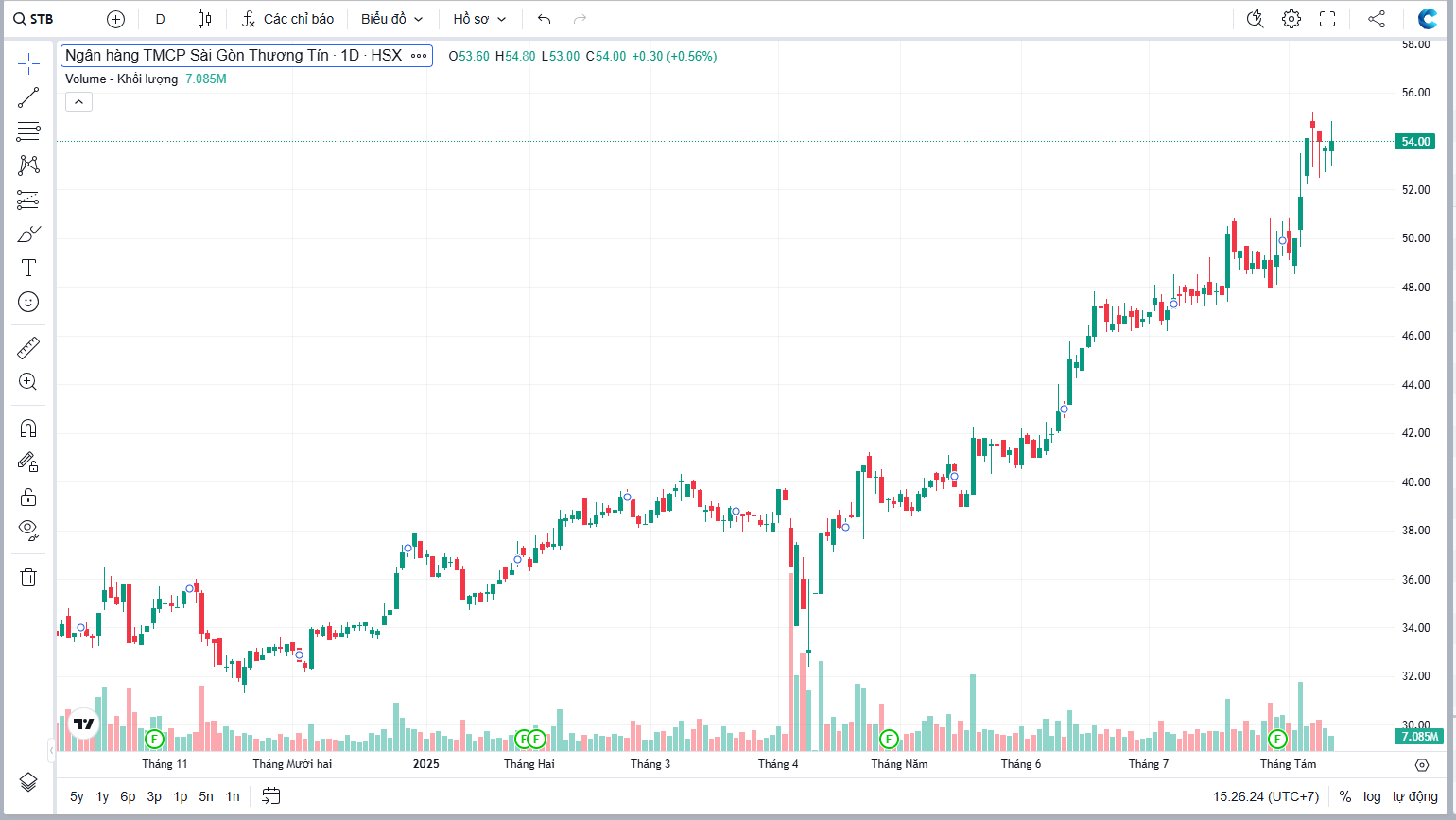This screenshot has height=820, width=1456.
Task: Select the text annotation tool
Action: tap(28, 268)
